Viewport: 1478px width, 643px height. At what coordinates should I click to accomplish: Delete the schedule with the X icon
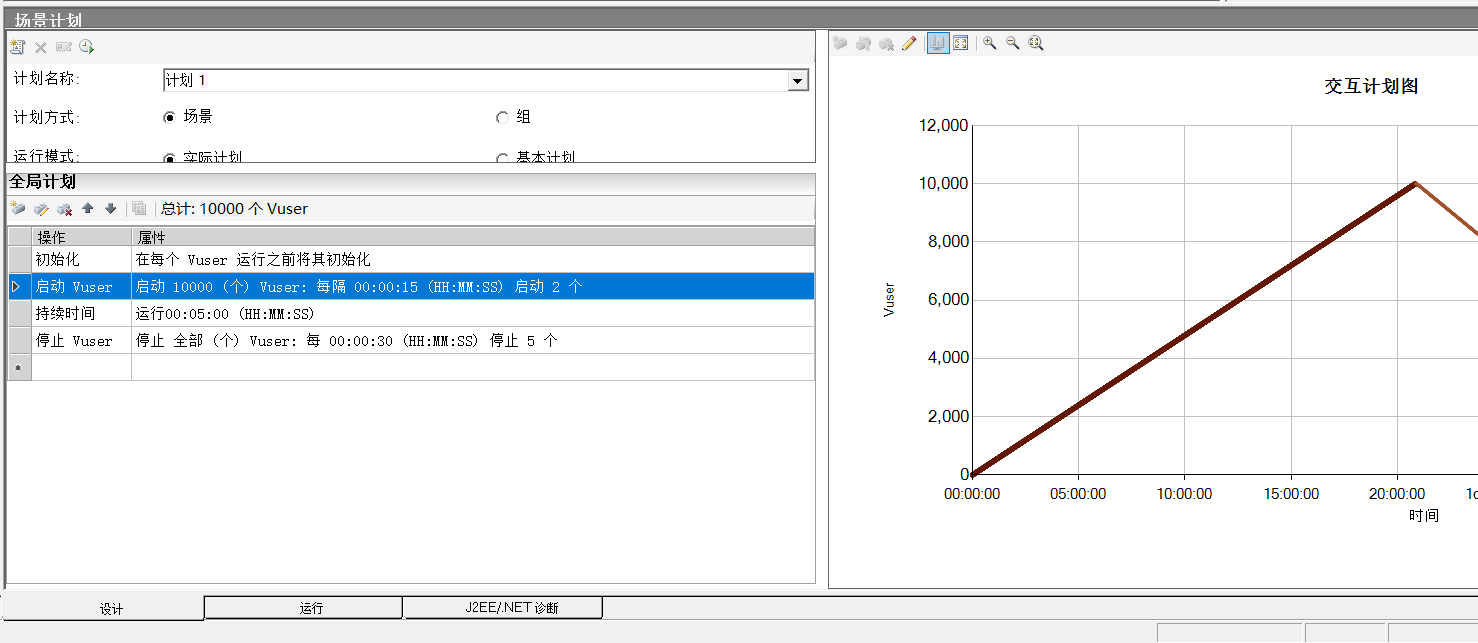[x=40, y=46]
